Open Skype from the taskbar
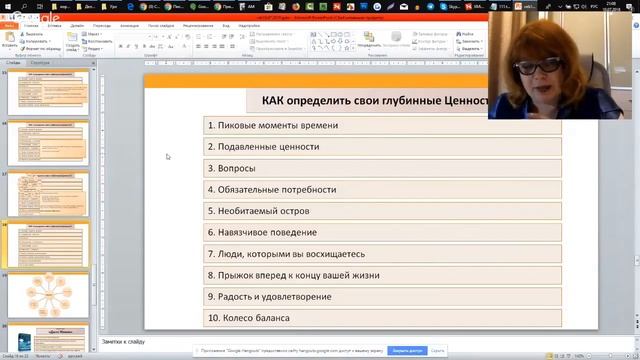The height and width of the screenshot is (360, 640). [x=450, y=7]
